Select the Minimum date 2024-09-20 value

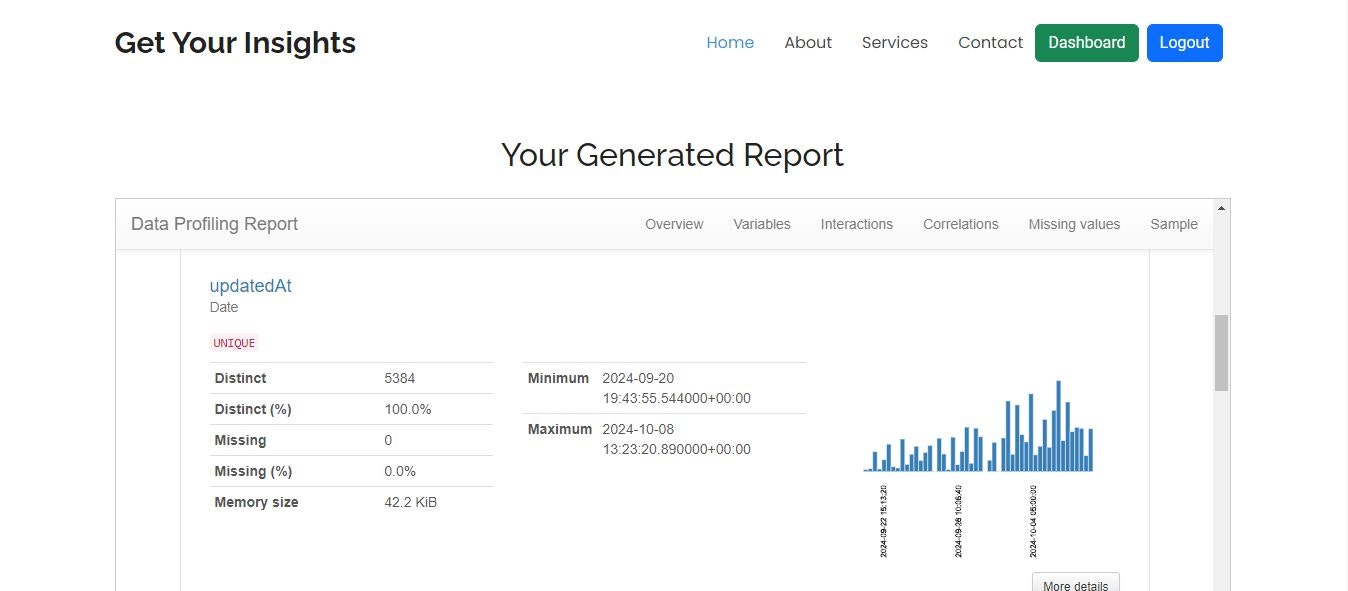676,388
